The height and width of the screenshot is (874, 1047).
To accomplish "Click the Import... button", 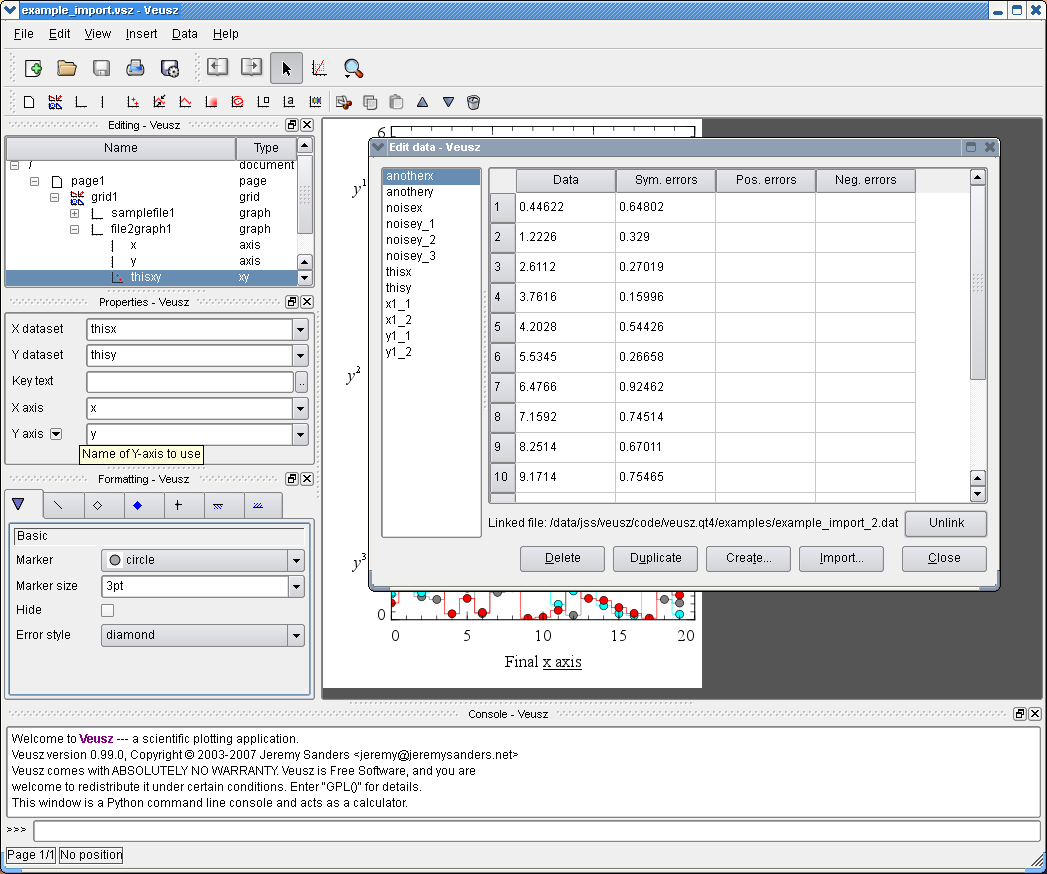I will pos(841,558).
